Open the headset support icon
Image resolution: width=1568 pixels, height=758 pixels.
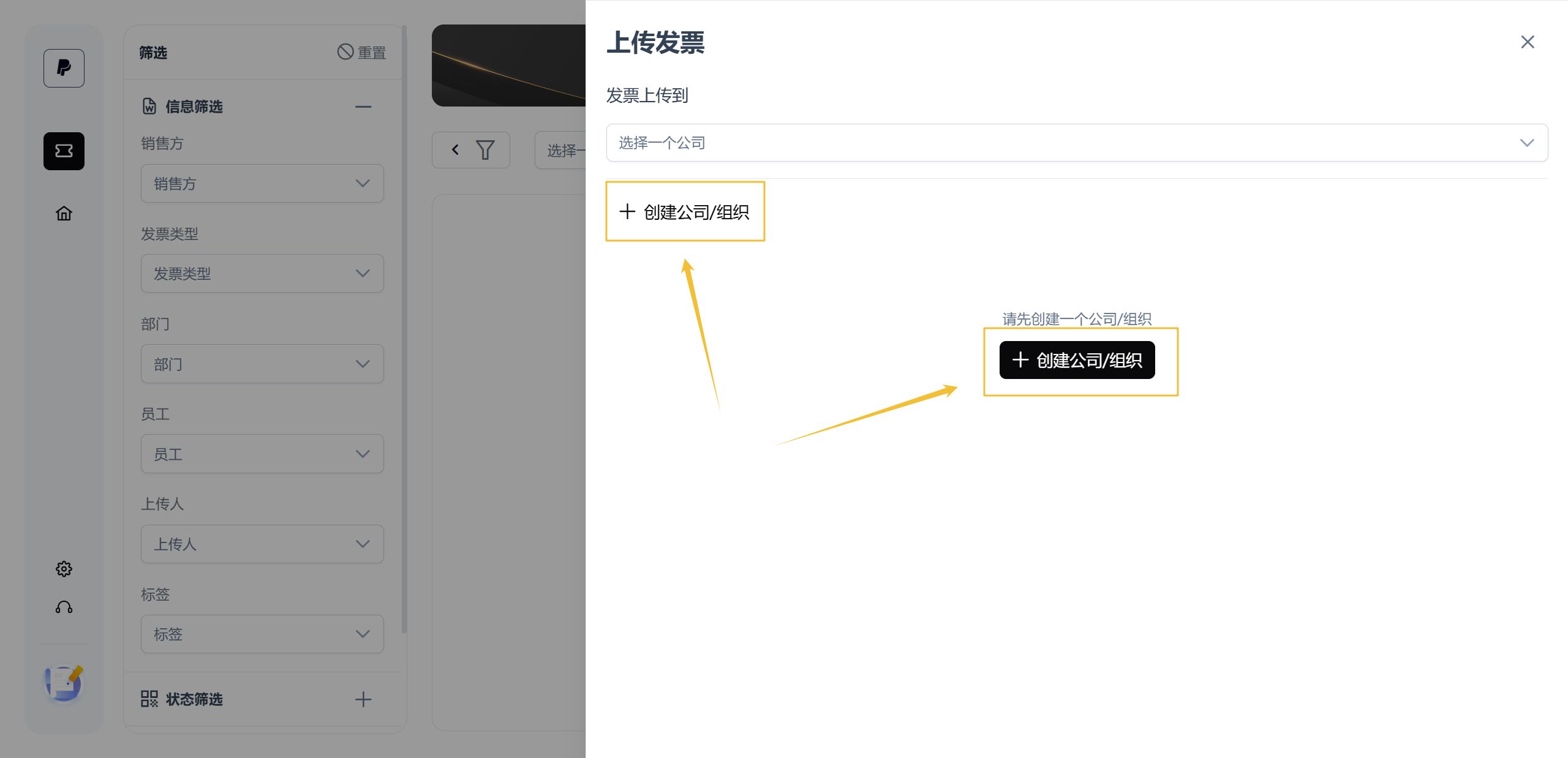(64, 607)
